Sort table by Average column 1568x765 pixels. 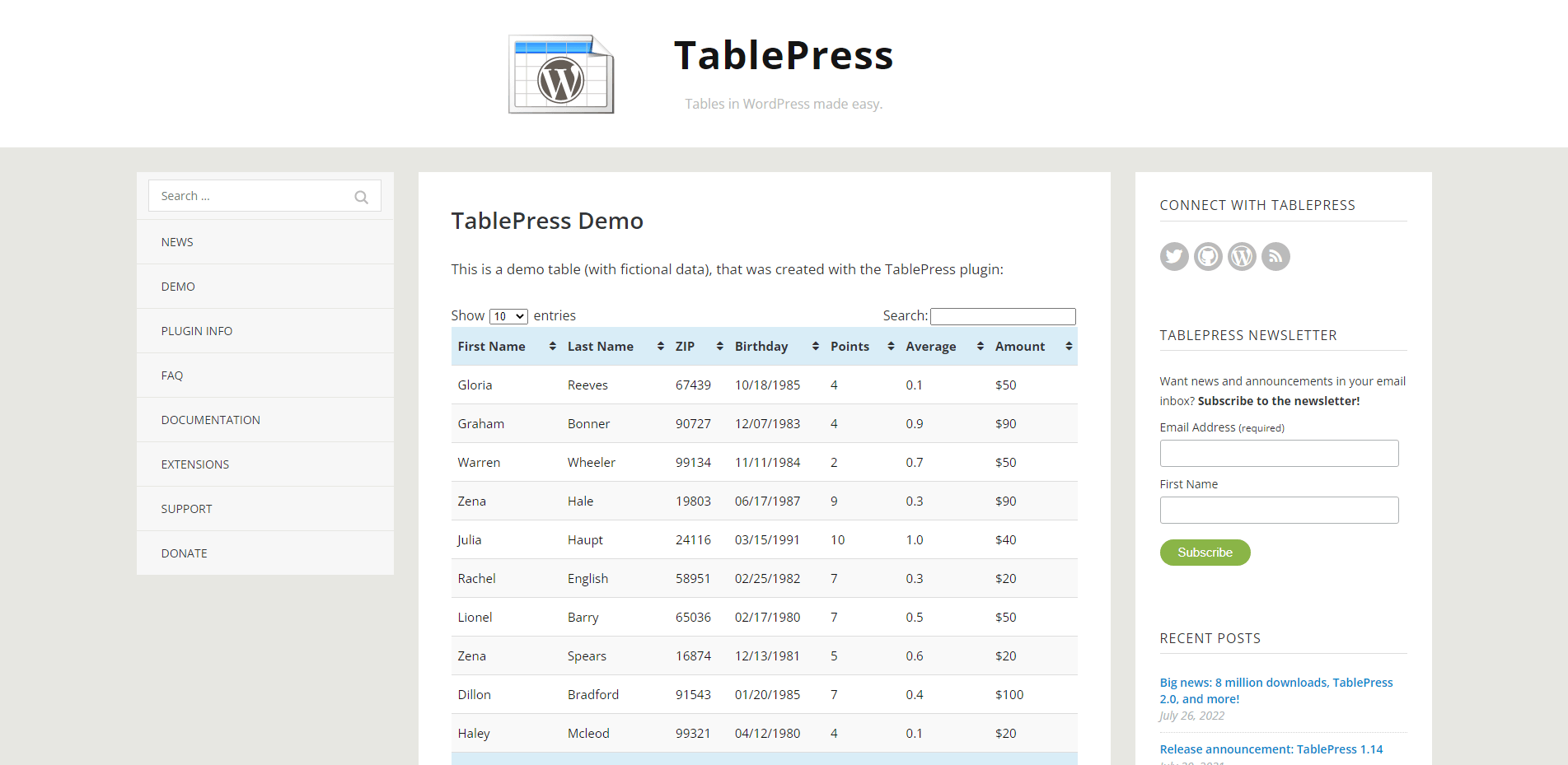(x=944, y=347)
